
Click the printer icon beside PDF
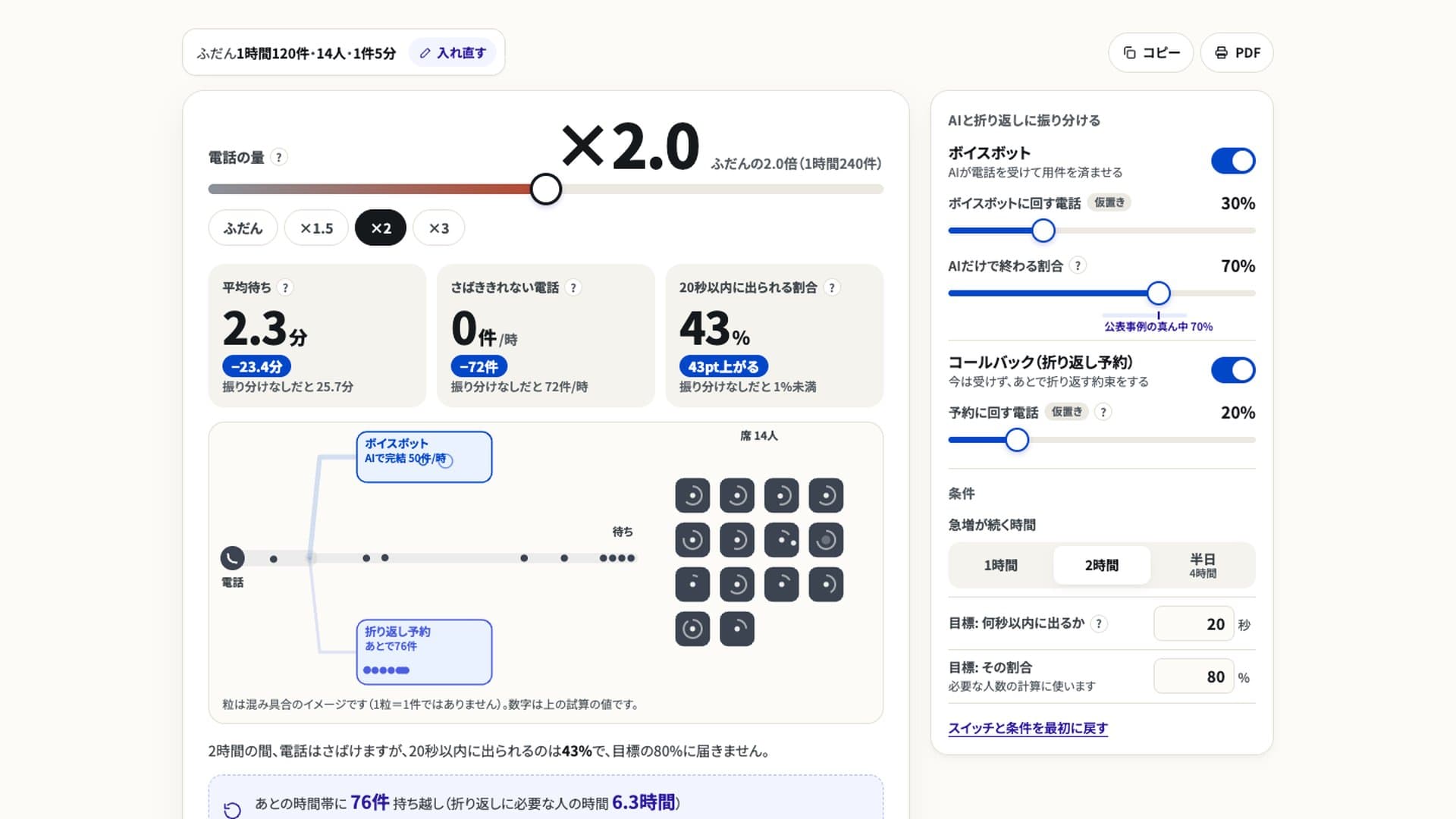[1221, 53]
